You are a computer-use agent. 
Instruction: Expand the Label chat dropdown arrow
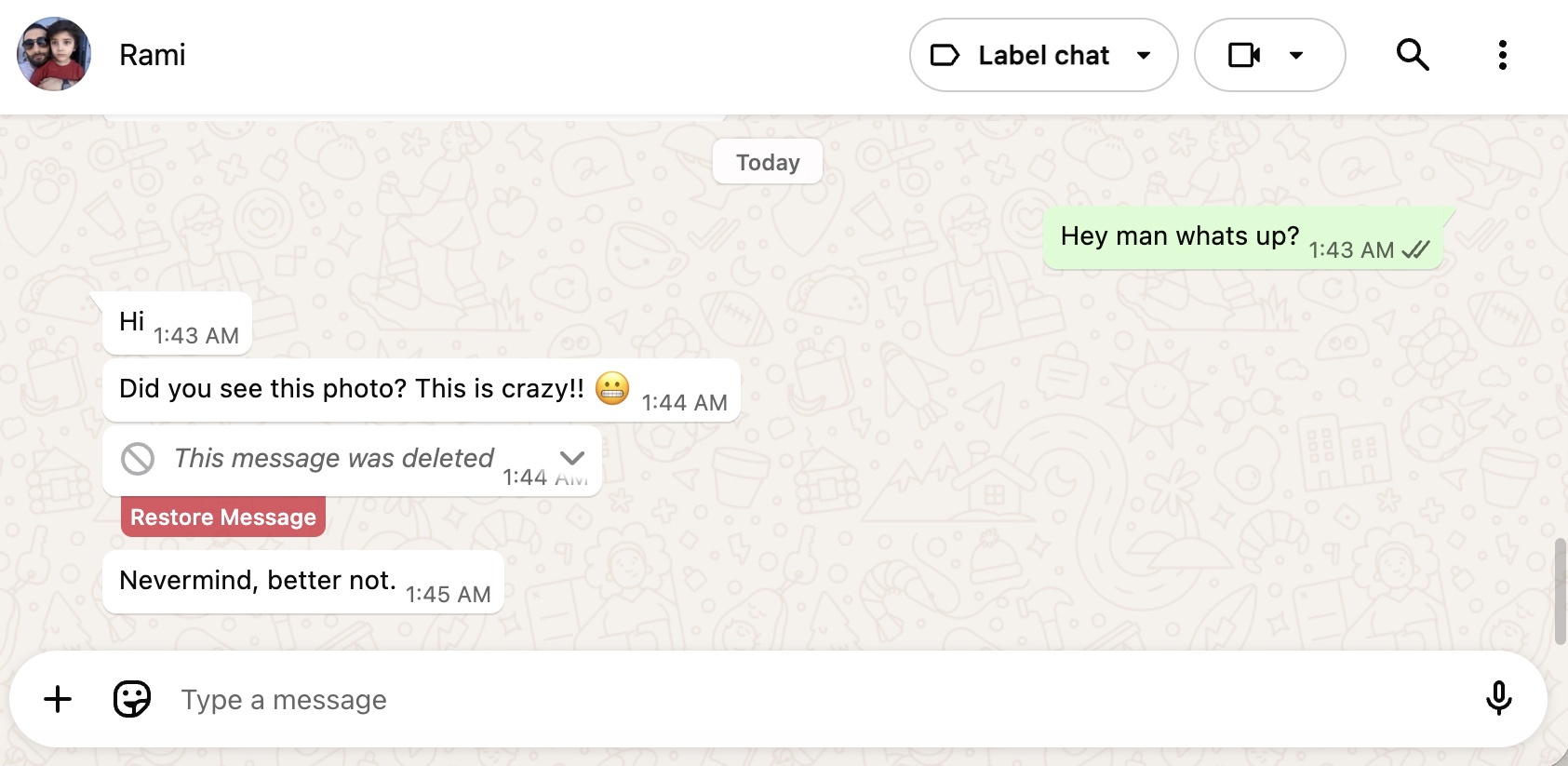pyautogui.click(x=1144, y=55)
